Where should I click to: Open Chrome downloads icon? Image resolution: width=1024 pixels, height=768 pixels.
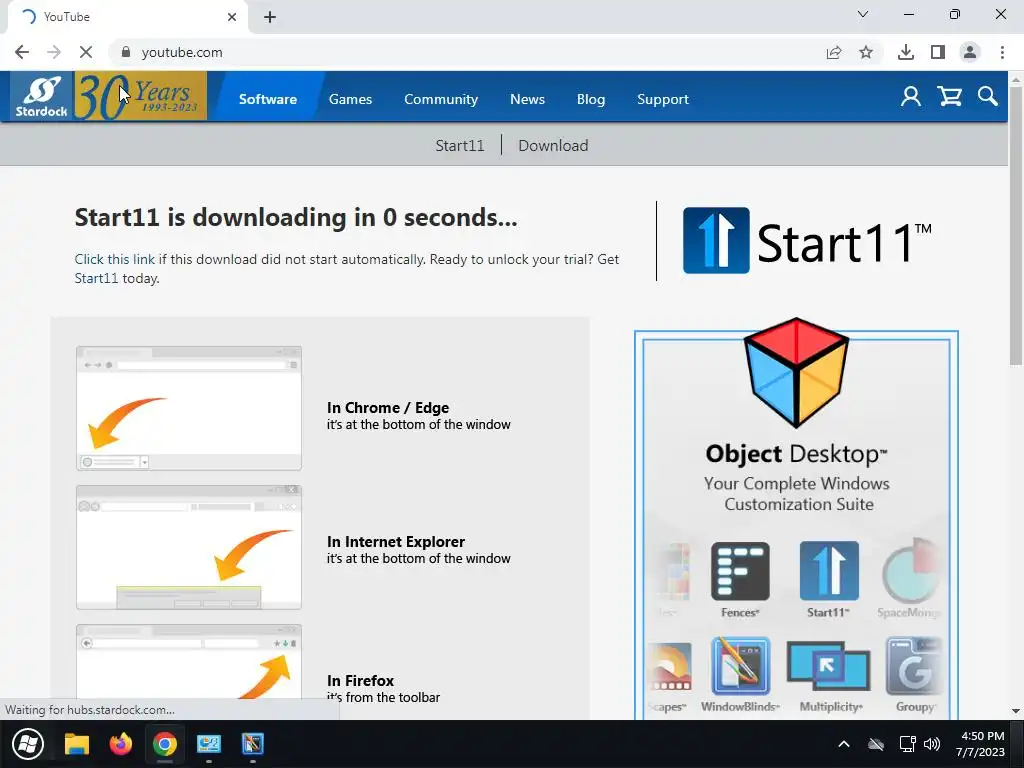click(x=906, y=52)
